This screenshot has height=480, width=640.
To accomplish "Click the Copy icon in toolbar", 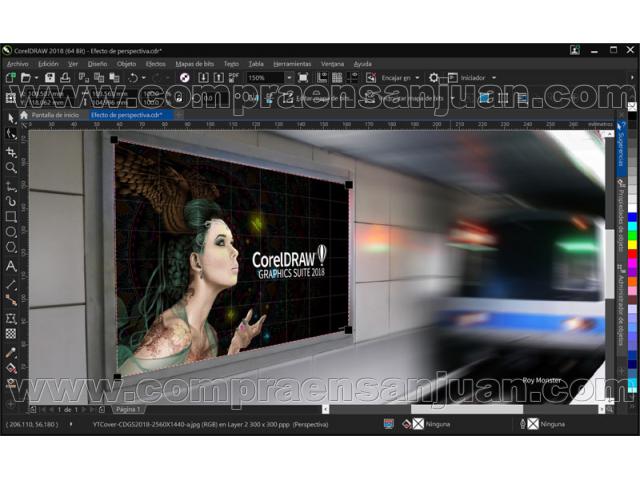I will pos(99,78).
